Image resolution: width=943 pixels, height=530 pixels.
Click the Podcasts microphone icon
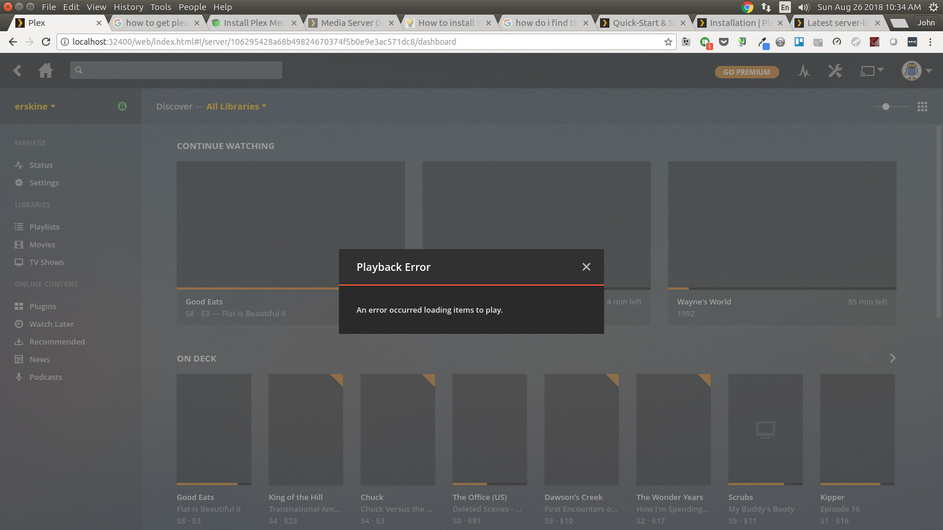[x=19, y=377]
